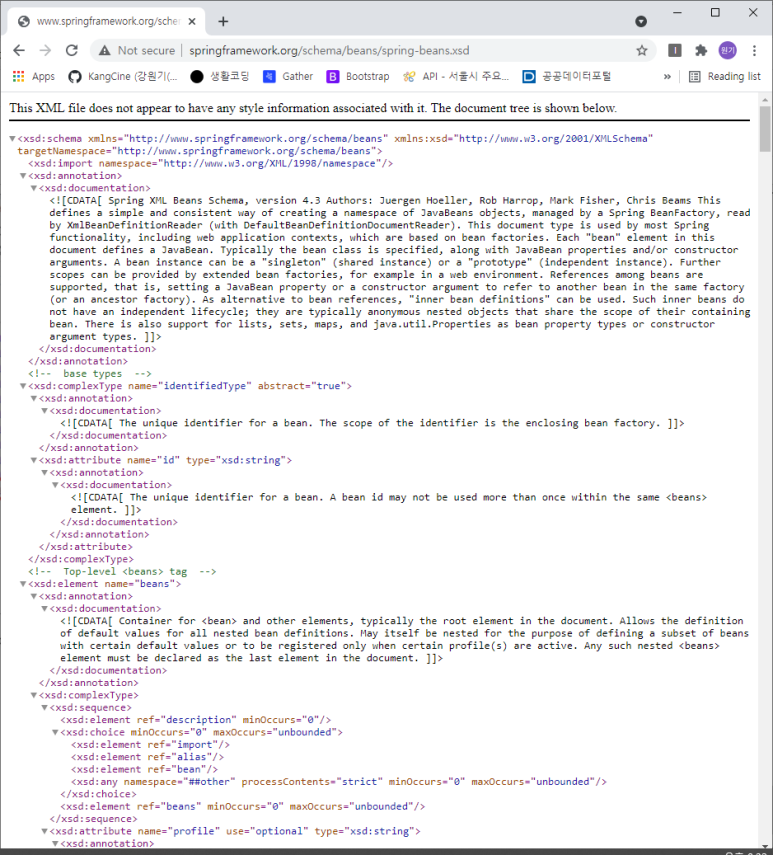Open the Bootstrap bookmark
The image size is (773, 855).
[x=358, y=76]
